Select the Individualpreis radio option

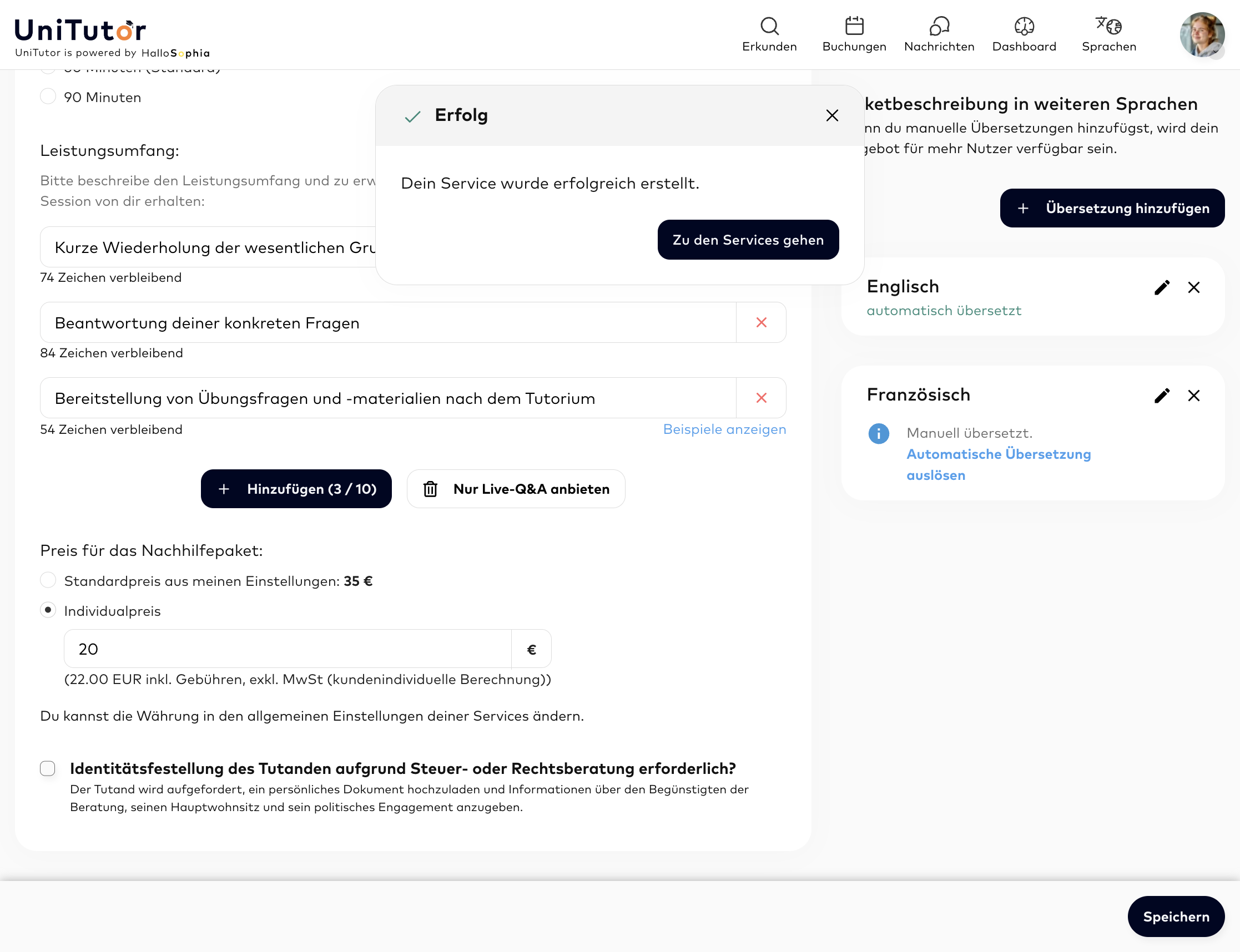pos(48,610)
